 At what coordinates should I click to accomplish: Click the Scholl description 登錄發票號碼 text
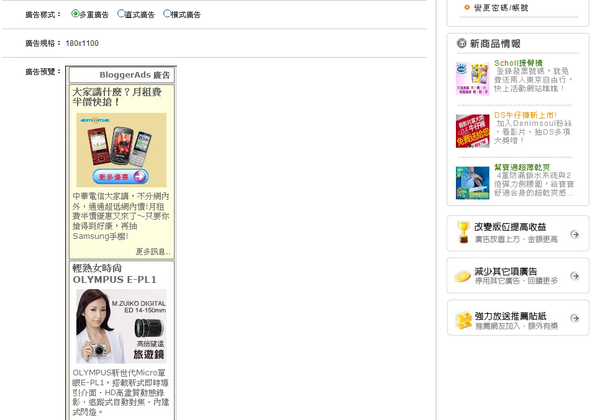pos(533,80)
